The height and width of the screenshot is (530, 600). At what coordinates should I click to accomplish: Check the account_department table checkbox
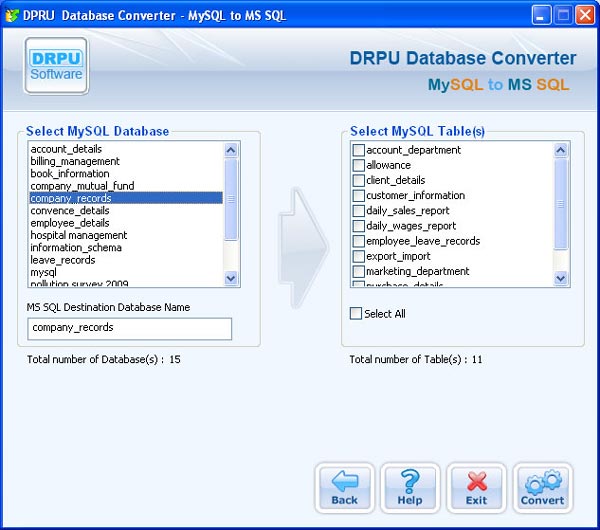point(359,150)
